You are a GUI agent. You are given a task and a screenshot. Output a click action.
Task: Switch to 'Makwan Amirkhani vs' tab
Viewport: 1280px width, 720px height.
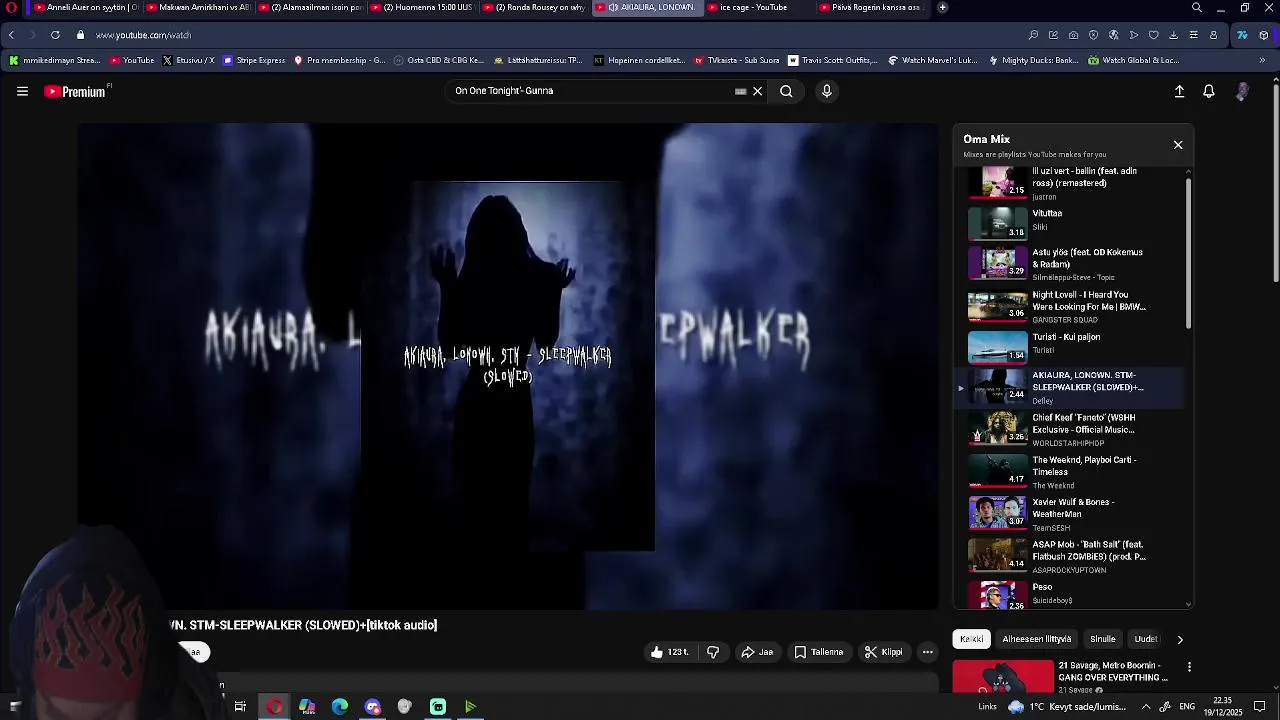click(197, 7)
